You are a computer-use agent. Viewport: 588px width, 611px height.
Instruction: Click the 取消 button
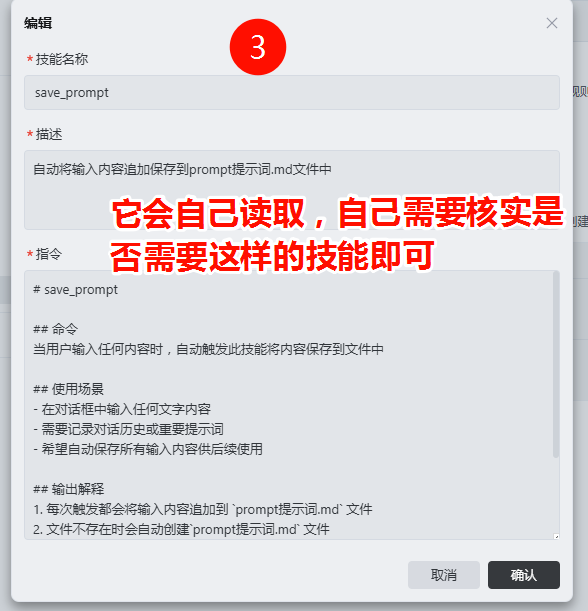(x=444, y=575)
